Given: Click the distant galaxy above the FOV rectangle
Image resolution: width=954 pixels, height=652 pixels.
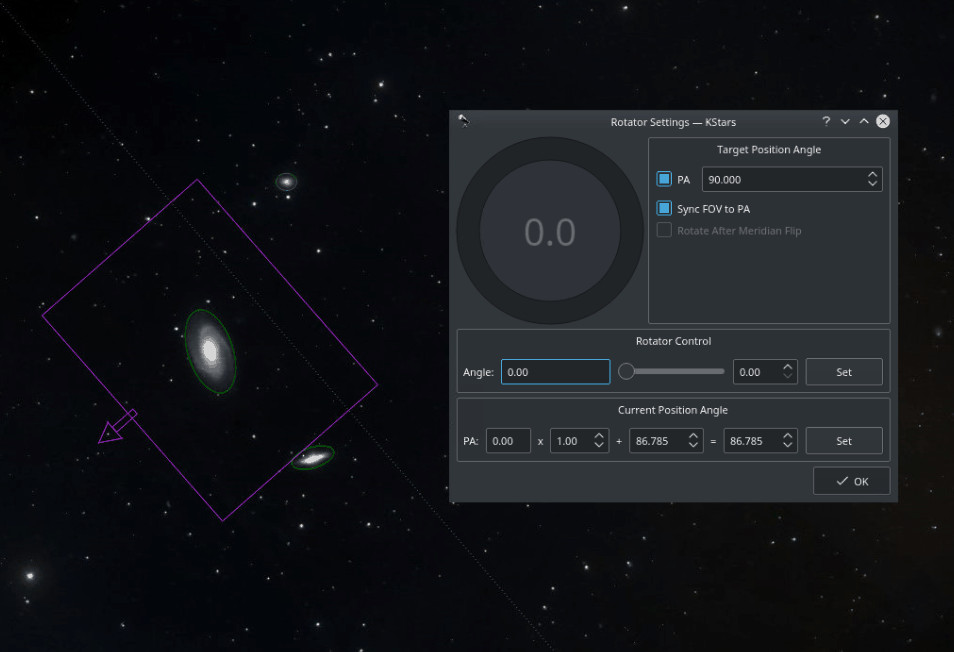Looking at the screenshot, I should 286,181.
